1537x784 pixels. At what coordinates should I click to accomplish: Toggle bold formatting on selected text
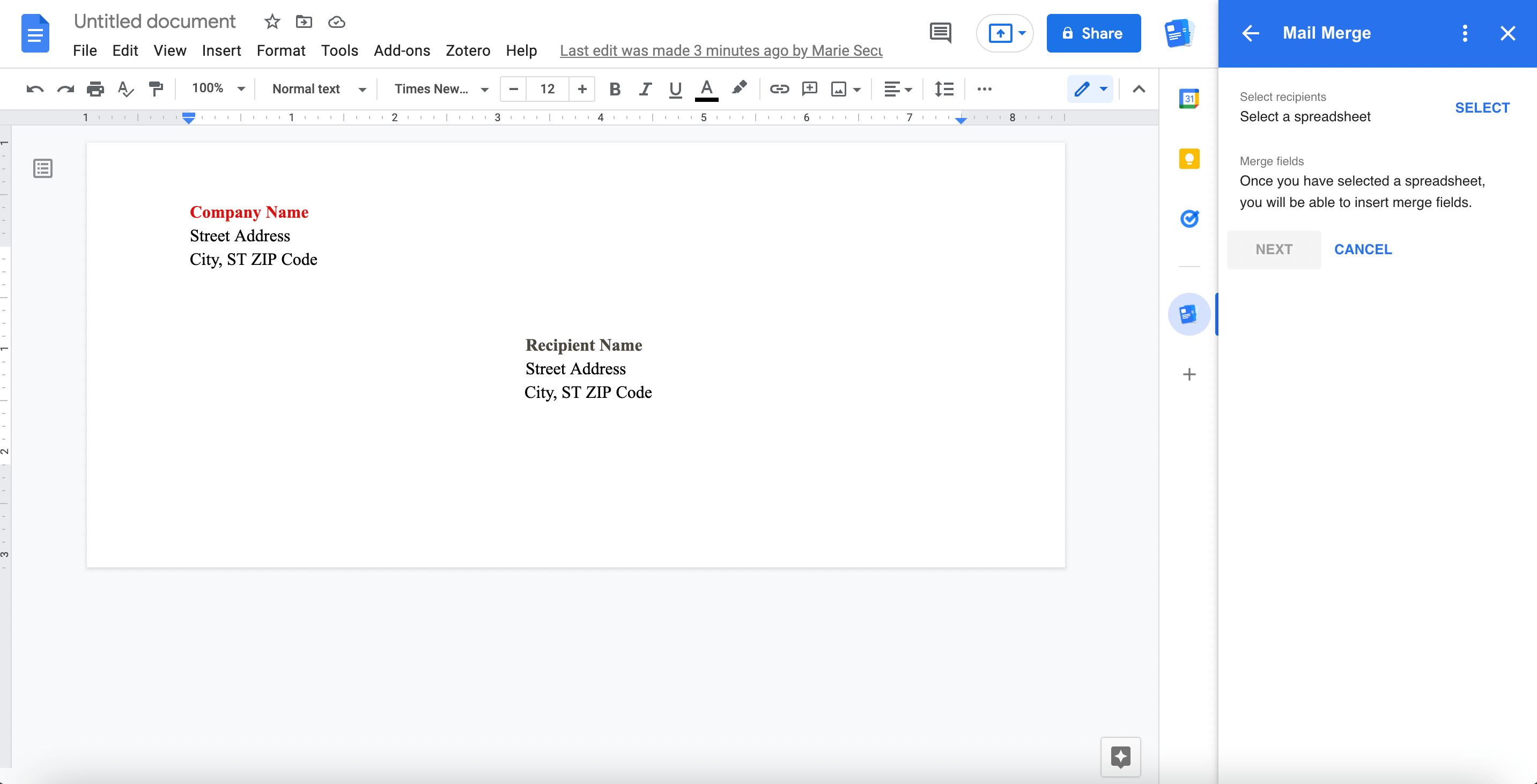click(614, 89)
